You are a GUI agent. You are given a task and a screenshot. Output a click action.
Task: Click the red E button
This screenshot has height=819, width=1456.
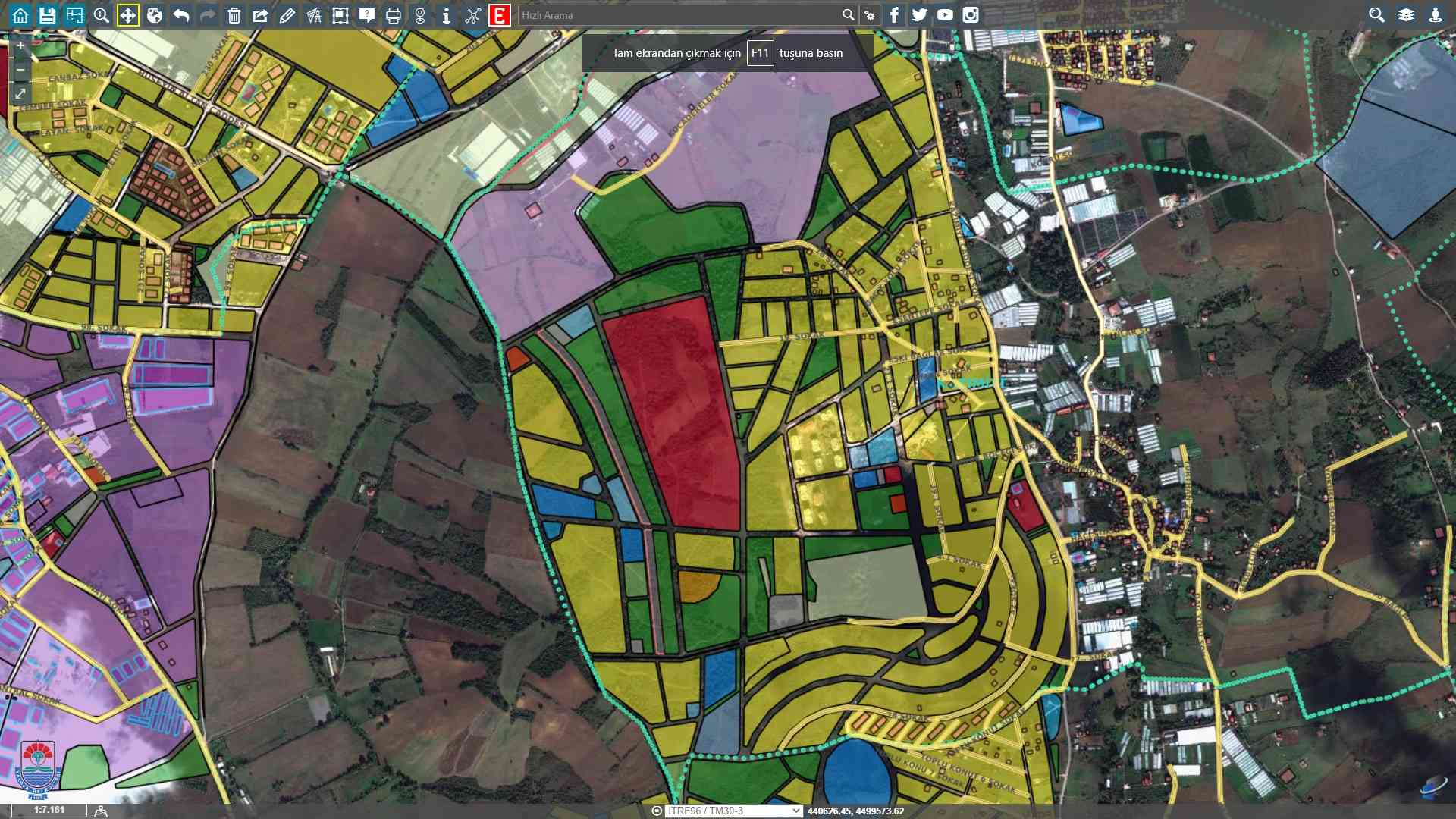[x=499, y=15]
